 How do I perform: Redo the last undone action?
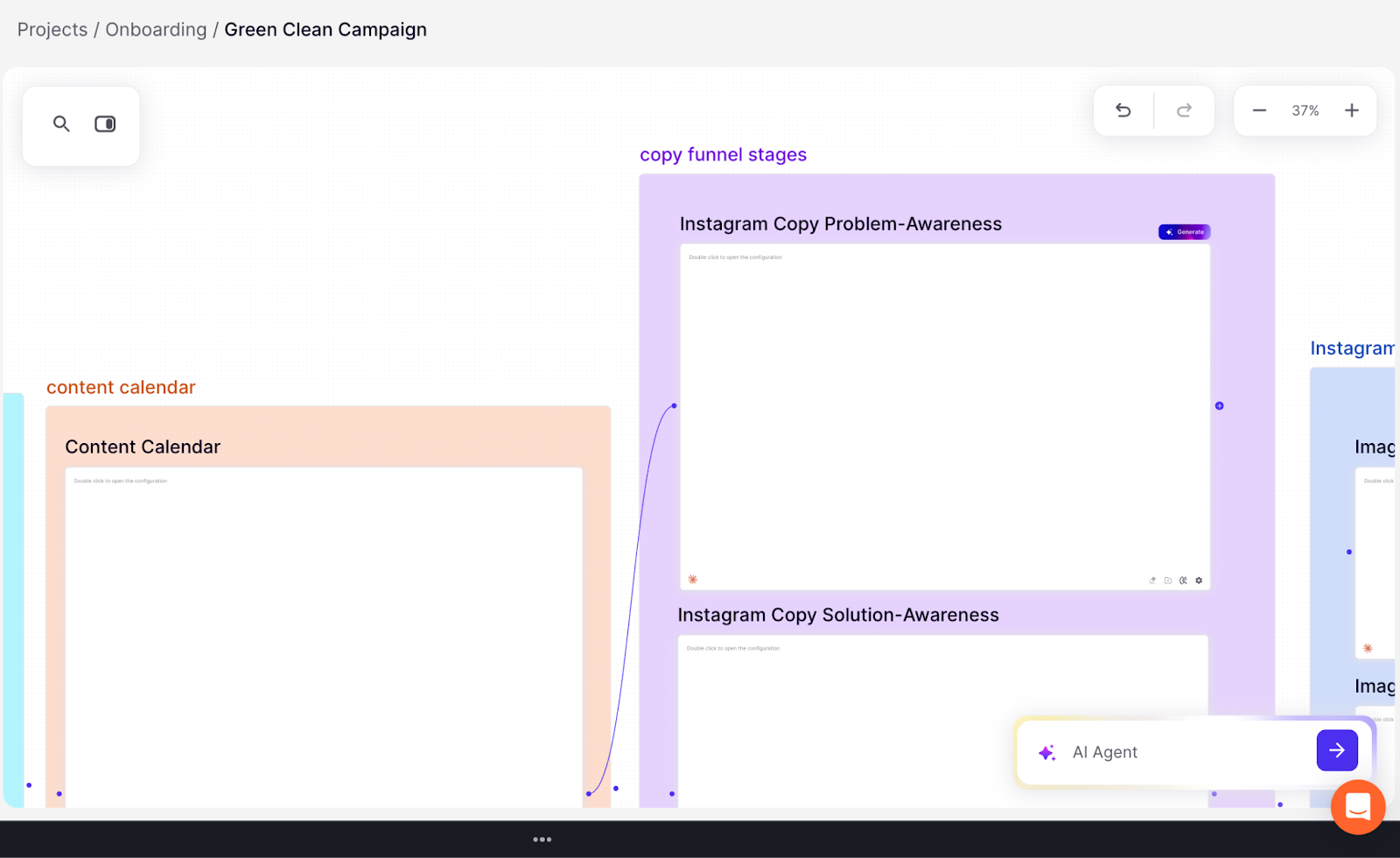click(1184, 110)
